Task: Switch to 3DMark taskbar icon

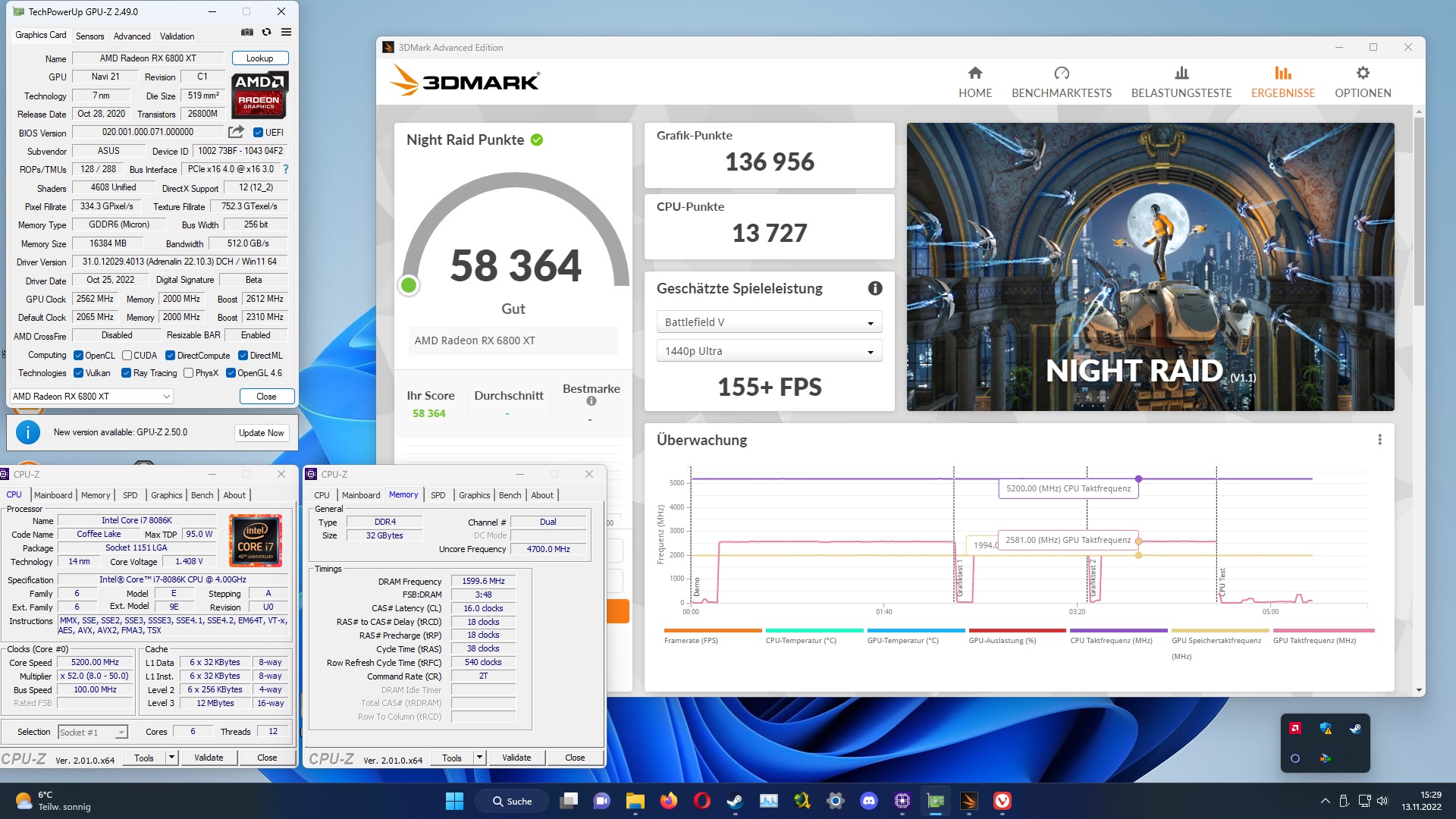Action: pos(969,801)
